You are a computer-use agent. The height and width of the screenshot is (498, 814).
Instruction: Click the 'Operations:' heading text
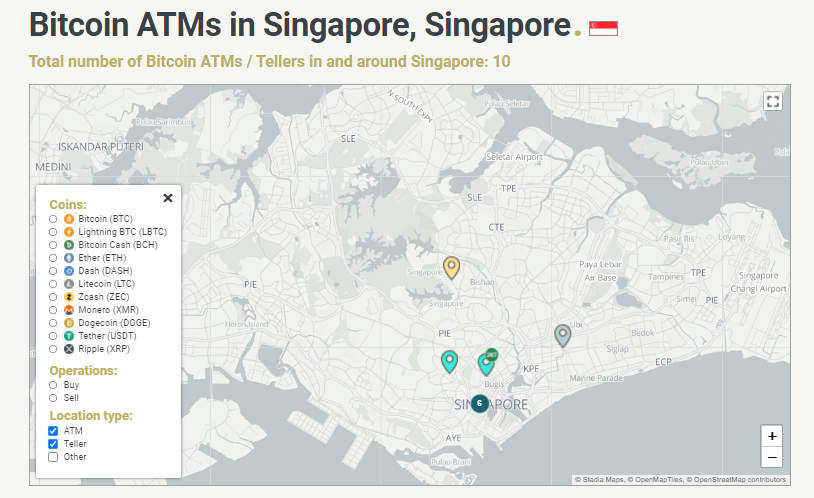click(x=84, y=371)
